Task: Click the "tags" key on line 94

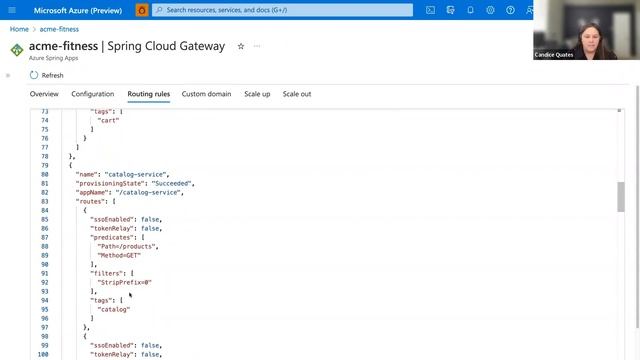Action: (101, 300)
